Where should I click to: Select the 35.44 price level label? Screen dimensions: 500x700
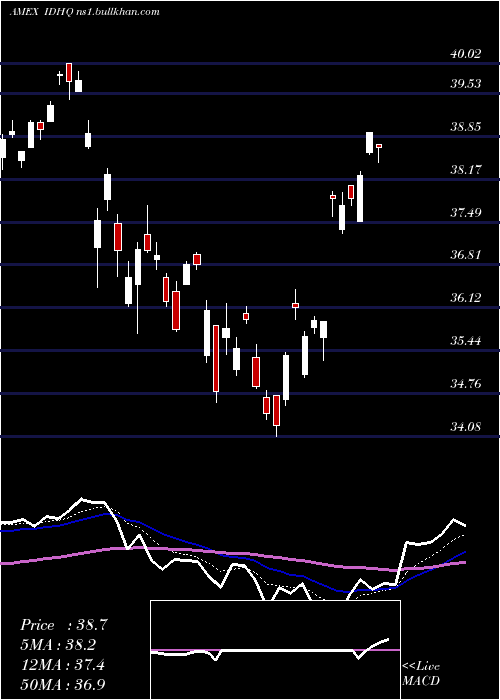[466, 341]
